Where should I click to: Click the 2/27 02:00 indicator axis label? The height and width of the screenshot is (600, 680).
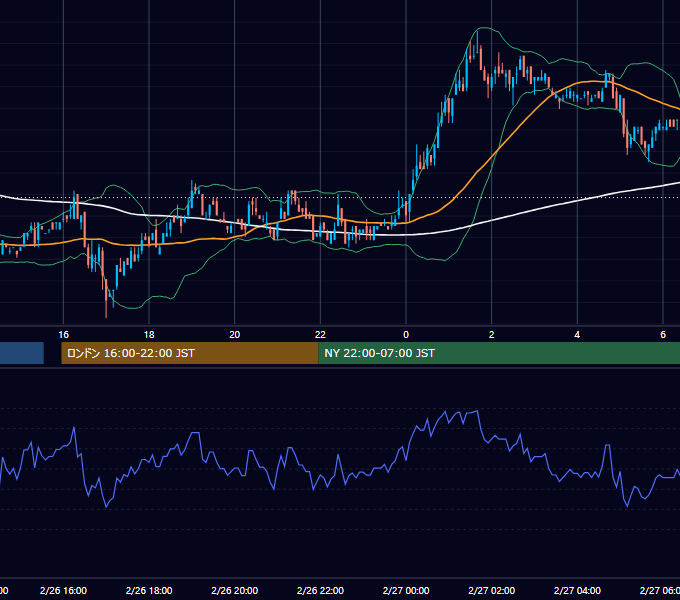click(491, 590)
